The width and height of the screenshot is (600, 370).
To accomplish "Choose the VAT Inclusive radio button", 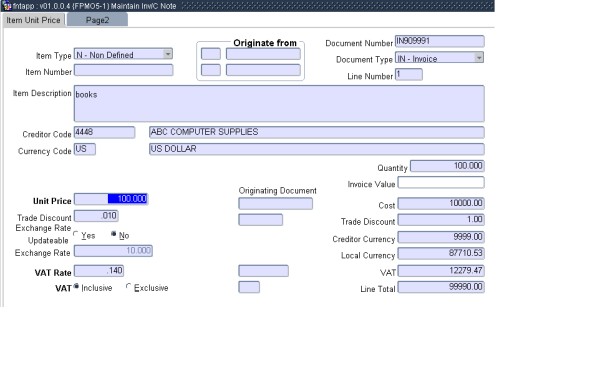I will pos(77,286).
